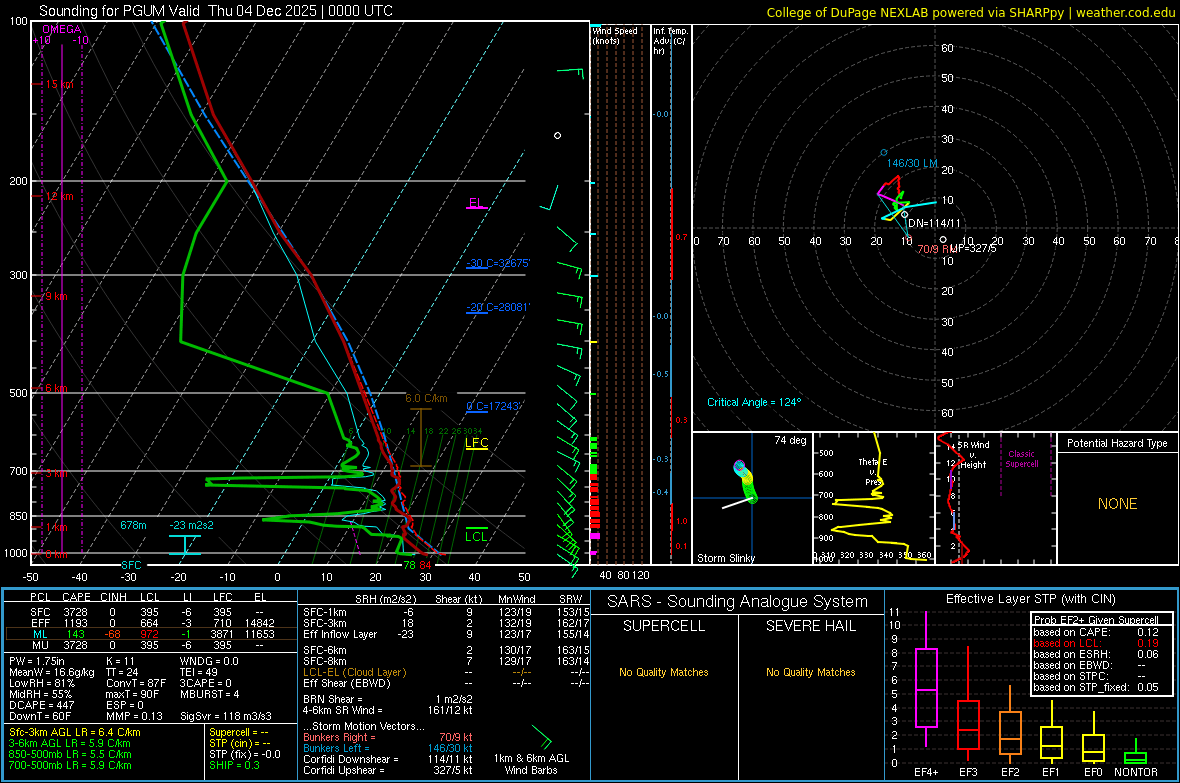Click the Supercell = -- composite value
1180x783 pixels.
[239, 733]
